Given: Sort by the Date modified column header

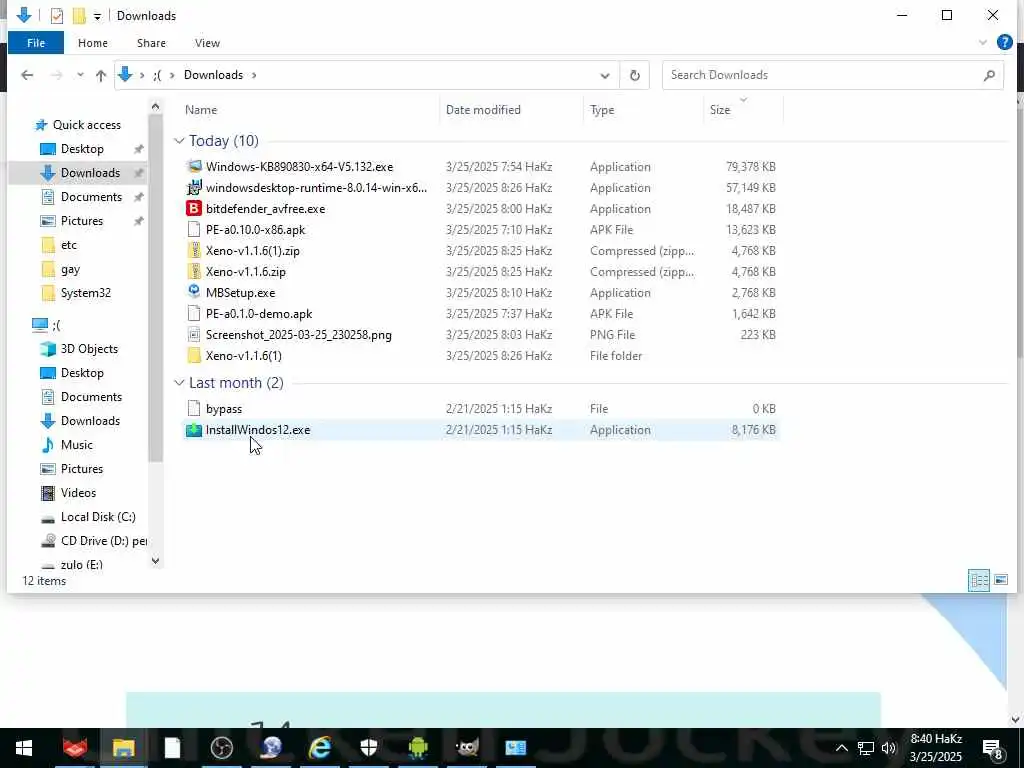Looking at the screenshot, I should click(483, 110).
